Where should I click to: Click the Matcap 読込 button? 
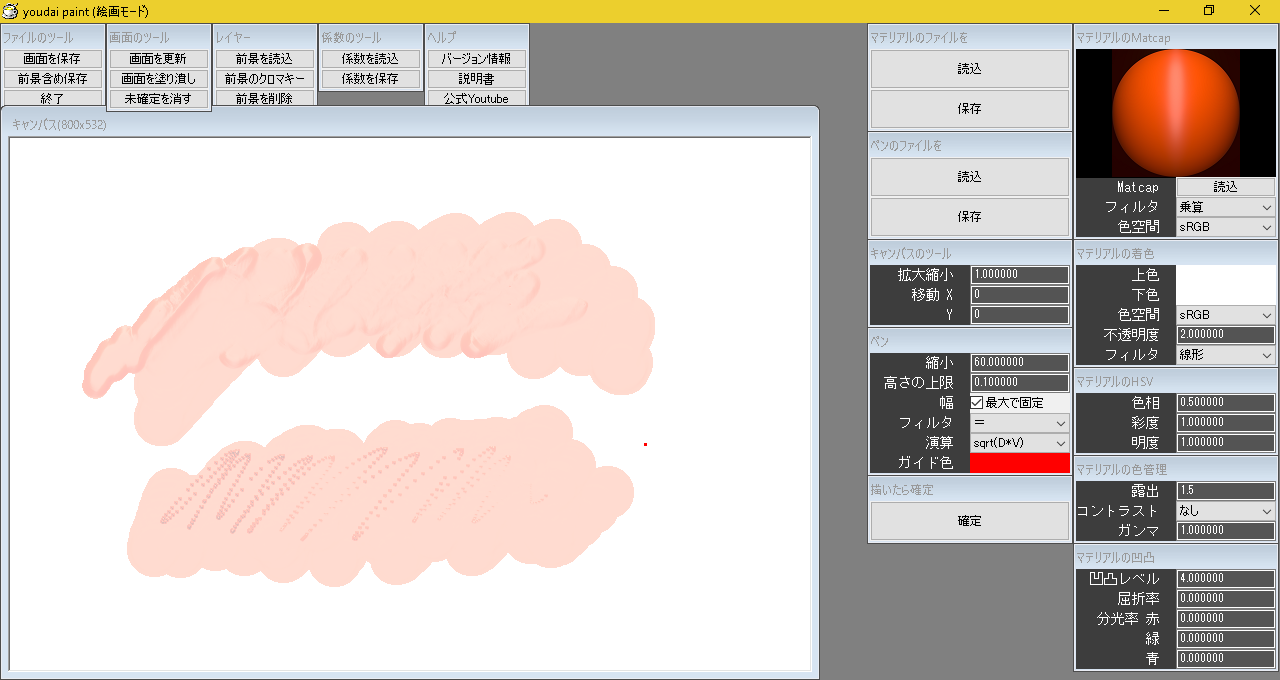[1225, 187]
